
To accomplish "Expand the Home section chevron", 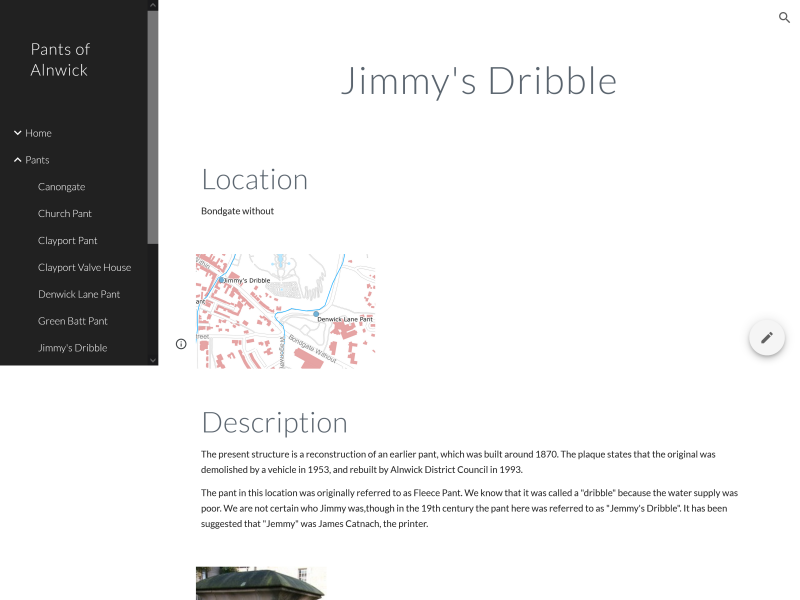I will coord(18,133).
